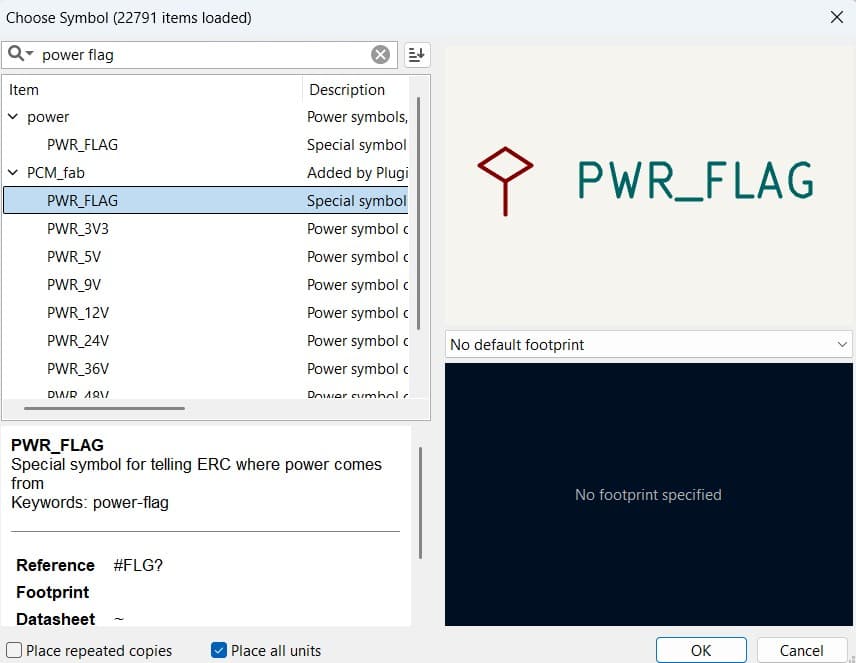Select the PWR_3V3 symbol row
The height and width of the screenshot is (663, 856).
(x=206, y=228)
